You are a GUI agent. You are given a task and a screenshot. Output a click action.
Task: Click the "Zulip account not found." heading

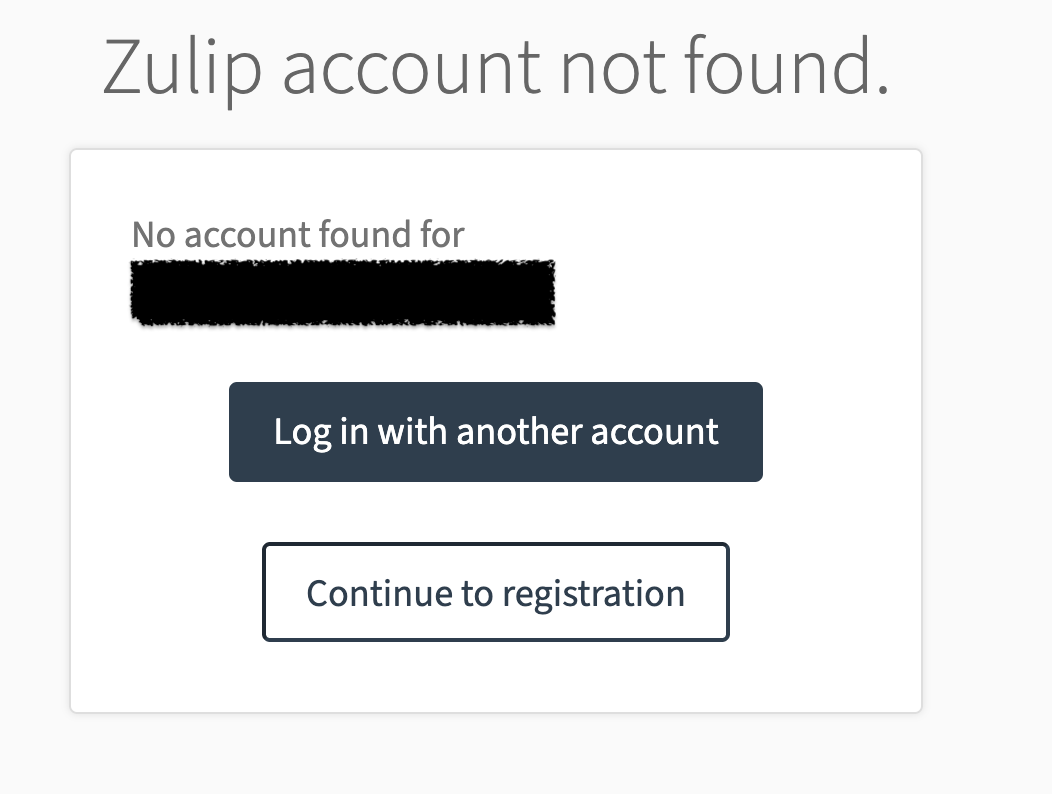pyautogui.click(x=496, y=68)
